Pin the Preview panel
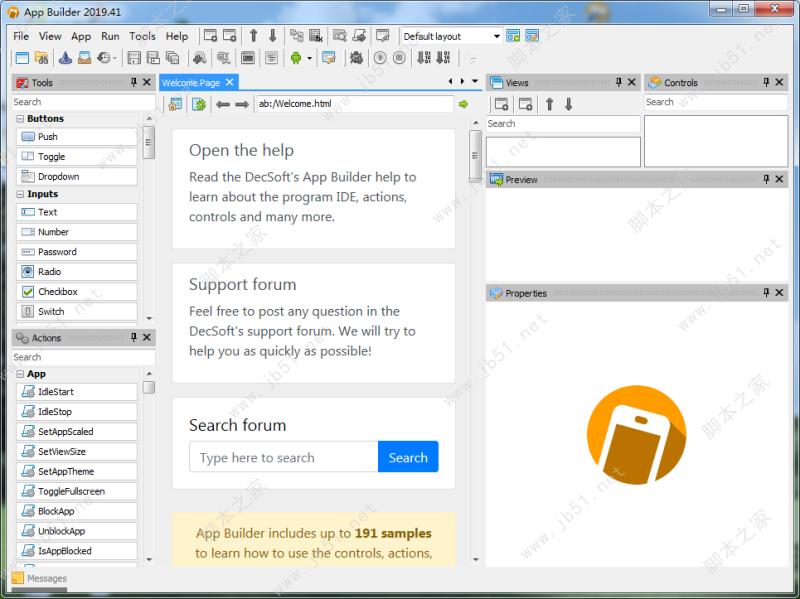The width and height of the screenshot is (800, 599). [766, 179]
